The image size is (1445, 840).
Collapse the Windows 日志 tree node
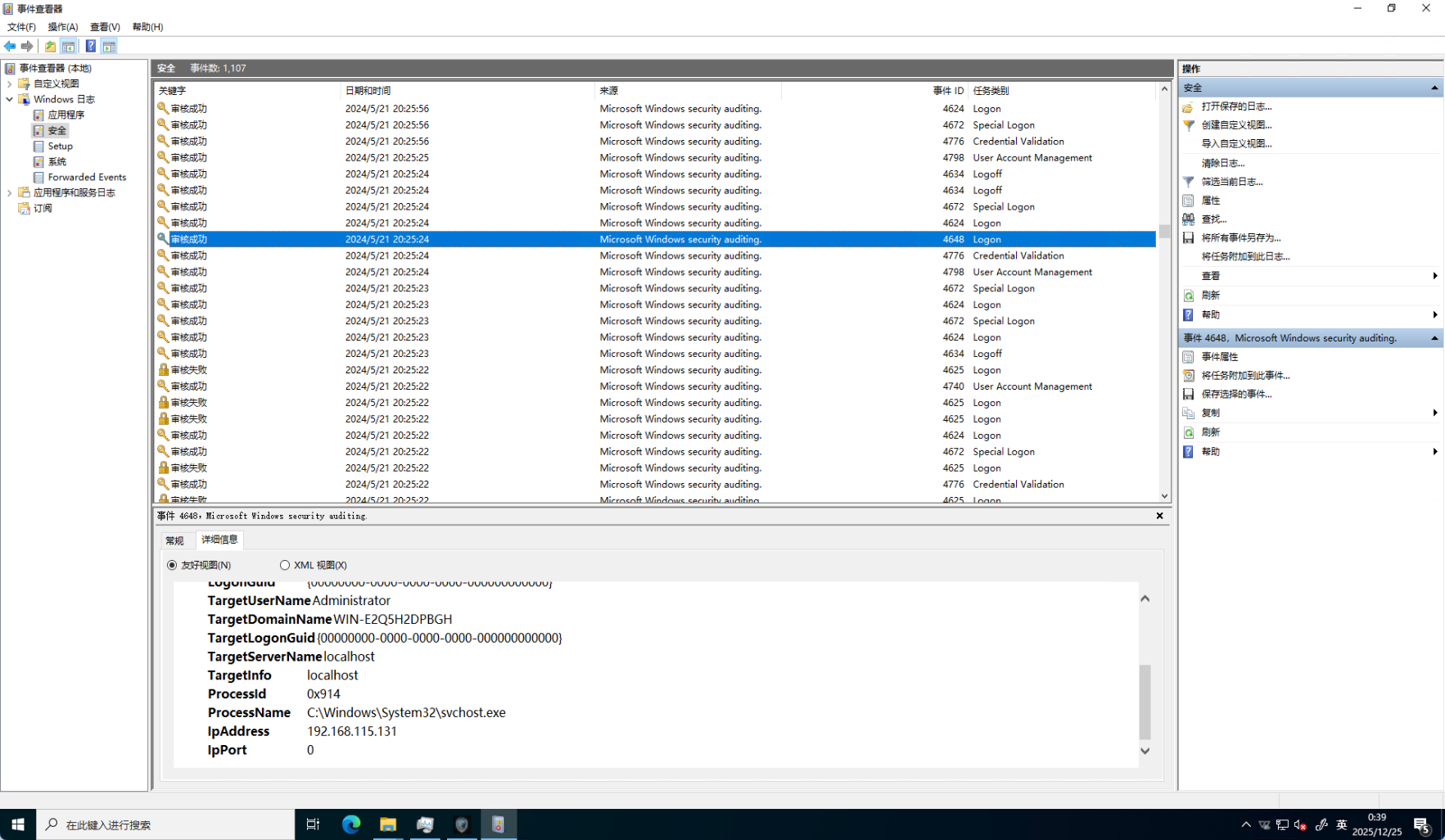10,99
